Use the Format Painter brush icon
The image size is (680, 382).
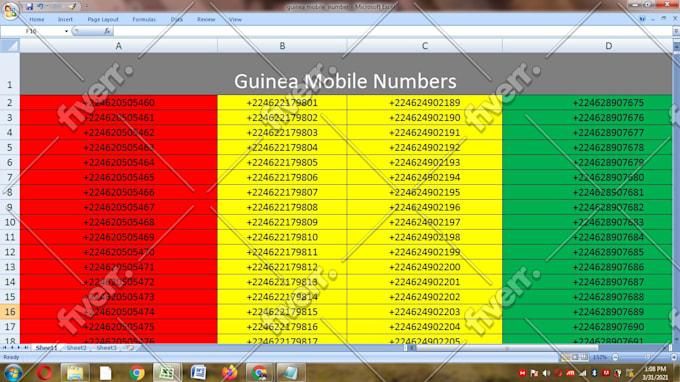[72, 7]
